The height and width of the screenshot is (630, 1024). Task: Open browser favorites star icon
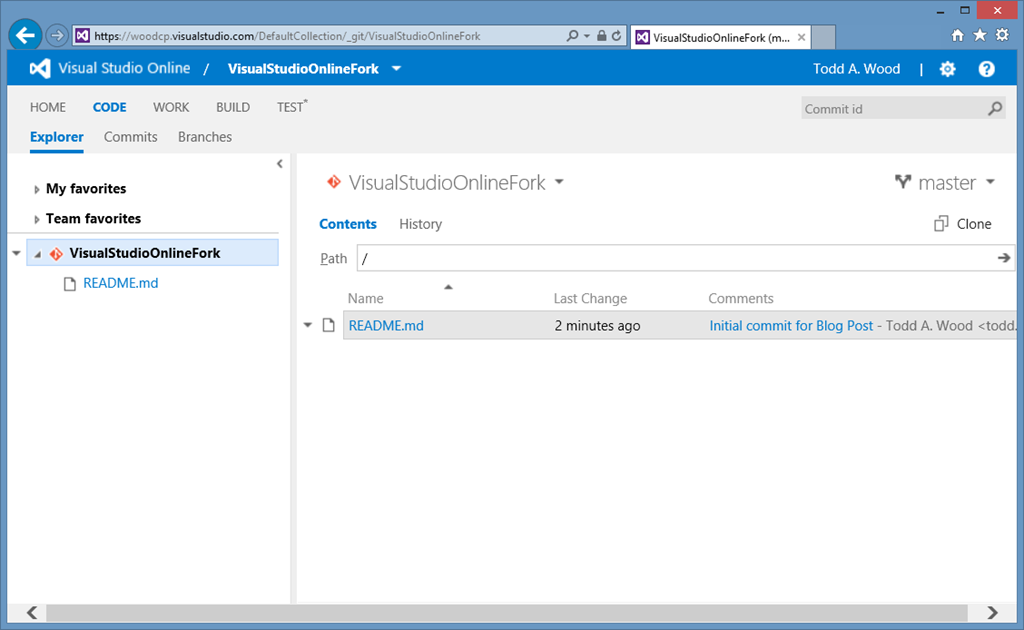click(980, 35)
